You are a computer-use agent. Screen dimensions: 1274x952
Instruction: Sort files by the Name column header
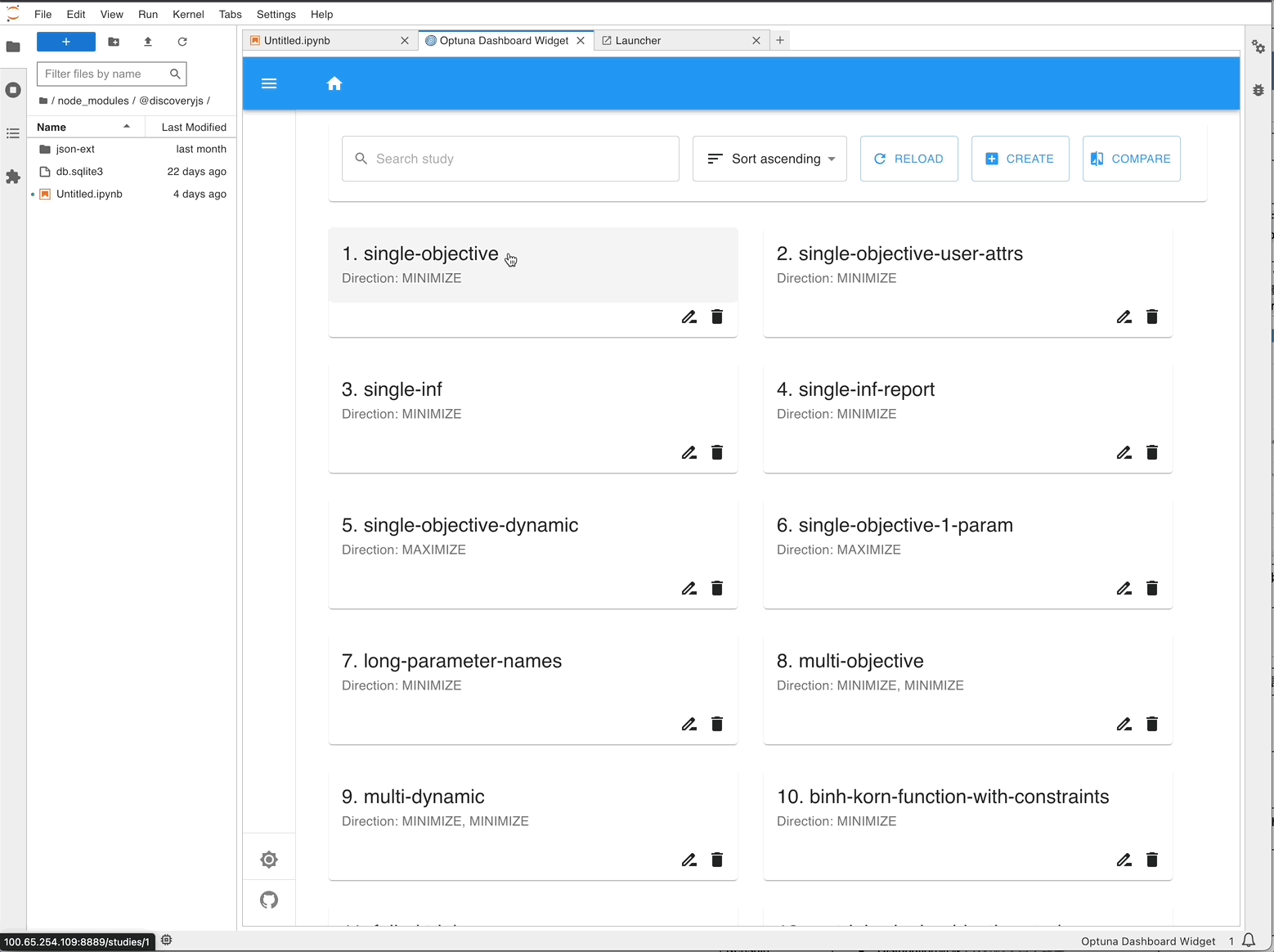pyautogui.click(x=85, y=127)
